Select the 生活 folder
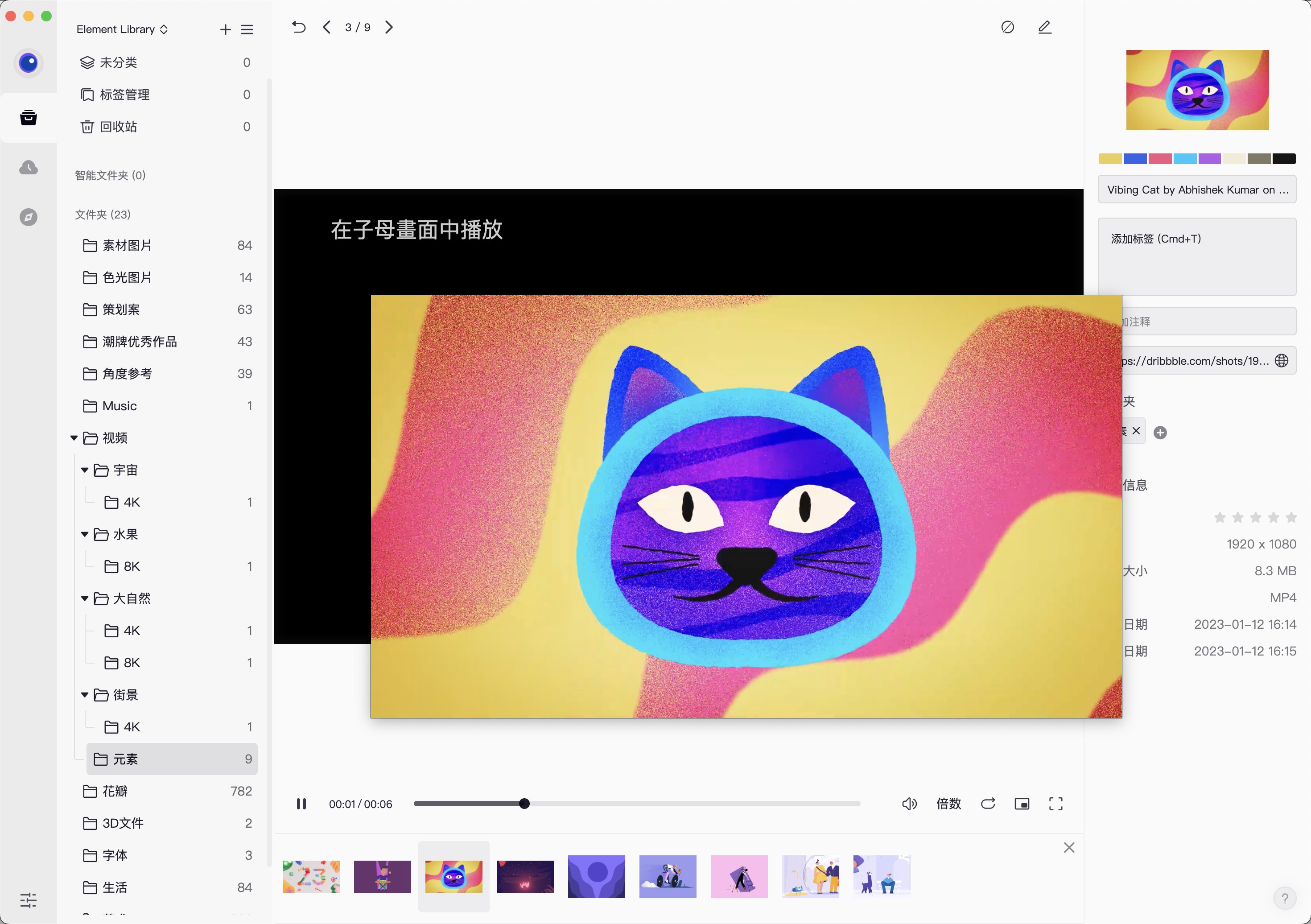 (166, 887)
